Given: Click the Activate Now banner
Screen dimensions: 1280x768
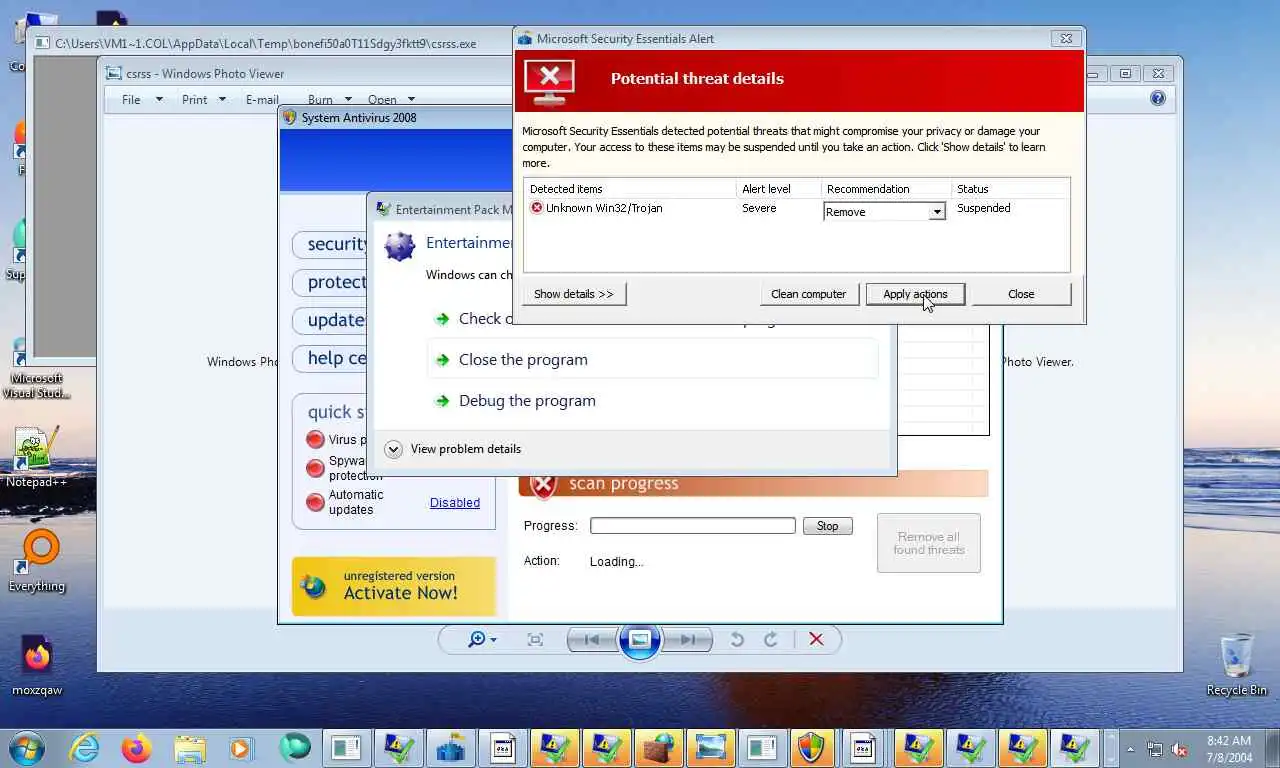Looking at the screenshot, I should coord(394,586).
